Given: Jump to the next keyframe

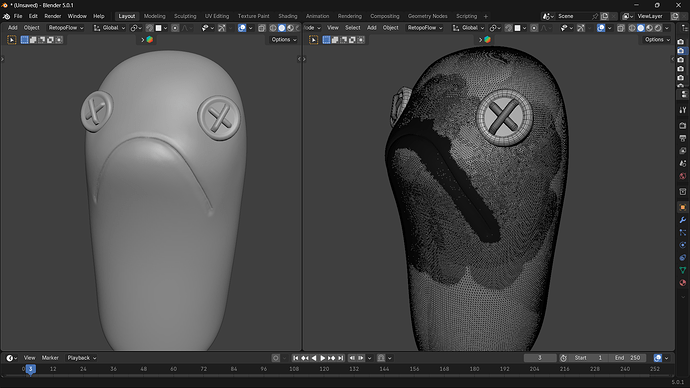Looking at the screenshot, I should click(331, 358).
